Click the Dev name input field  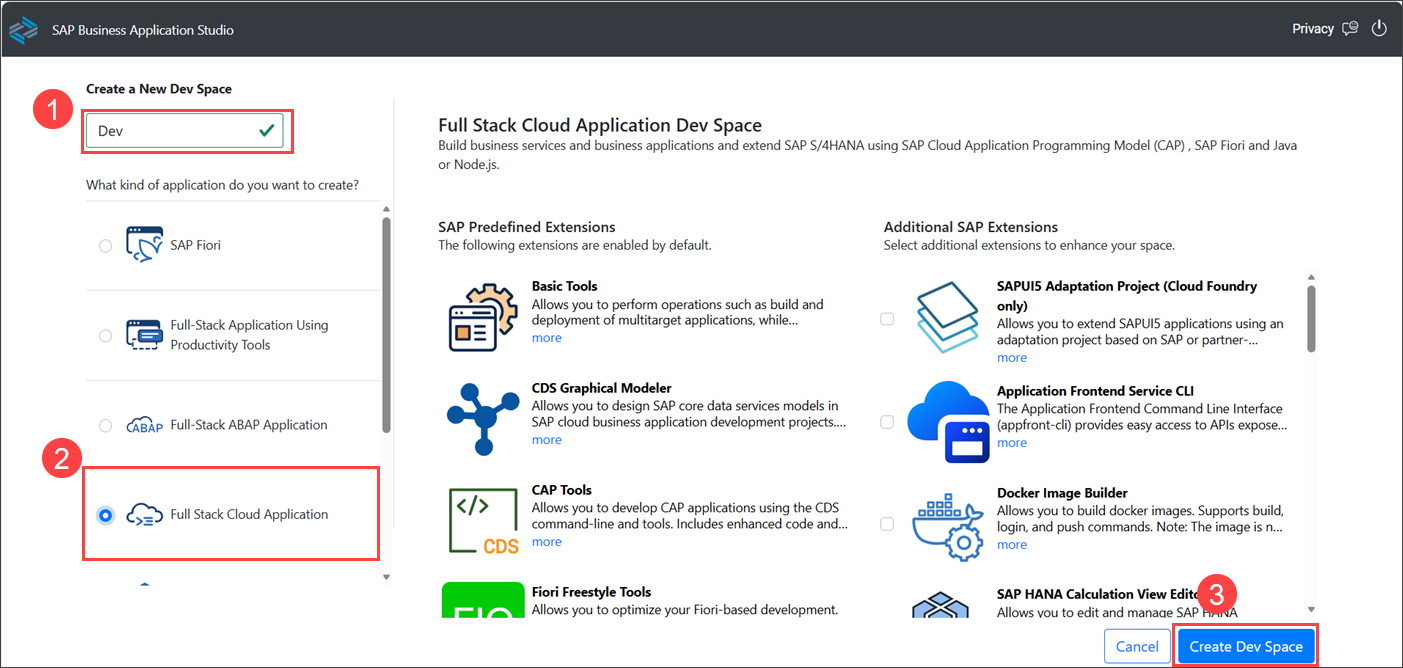point(185,131)
